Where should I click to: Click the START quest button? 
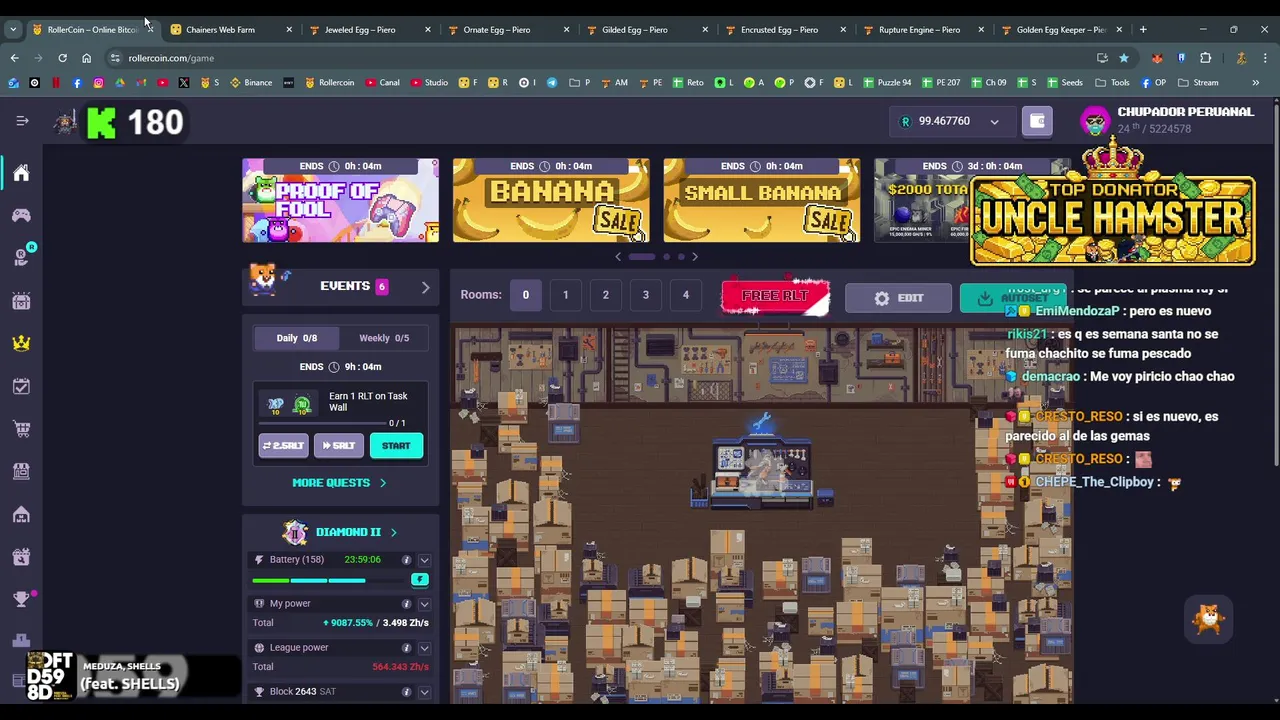point(396,446)
